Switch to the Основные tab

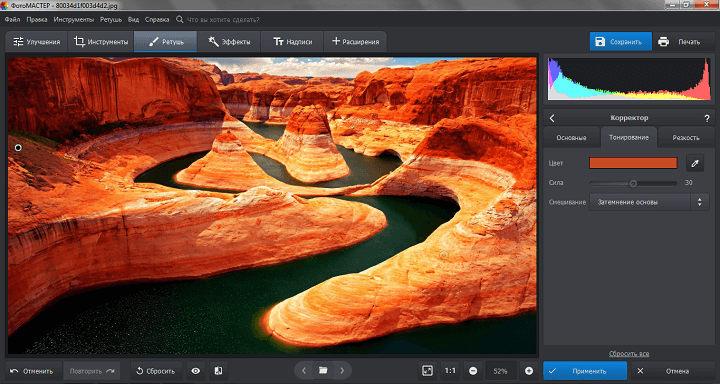(x=571, y=137)
